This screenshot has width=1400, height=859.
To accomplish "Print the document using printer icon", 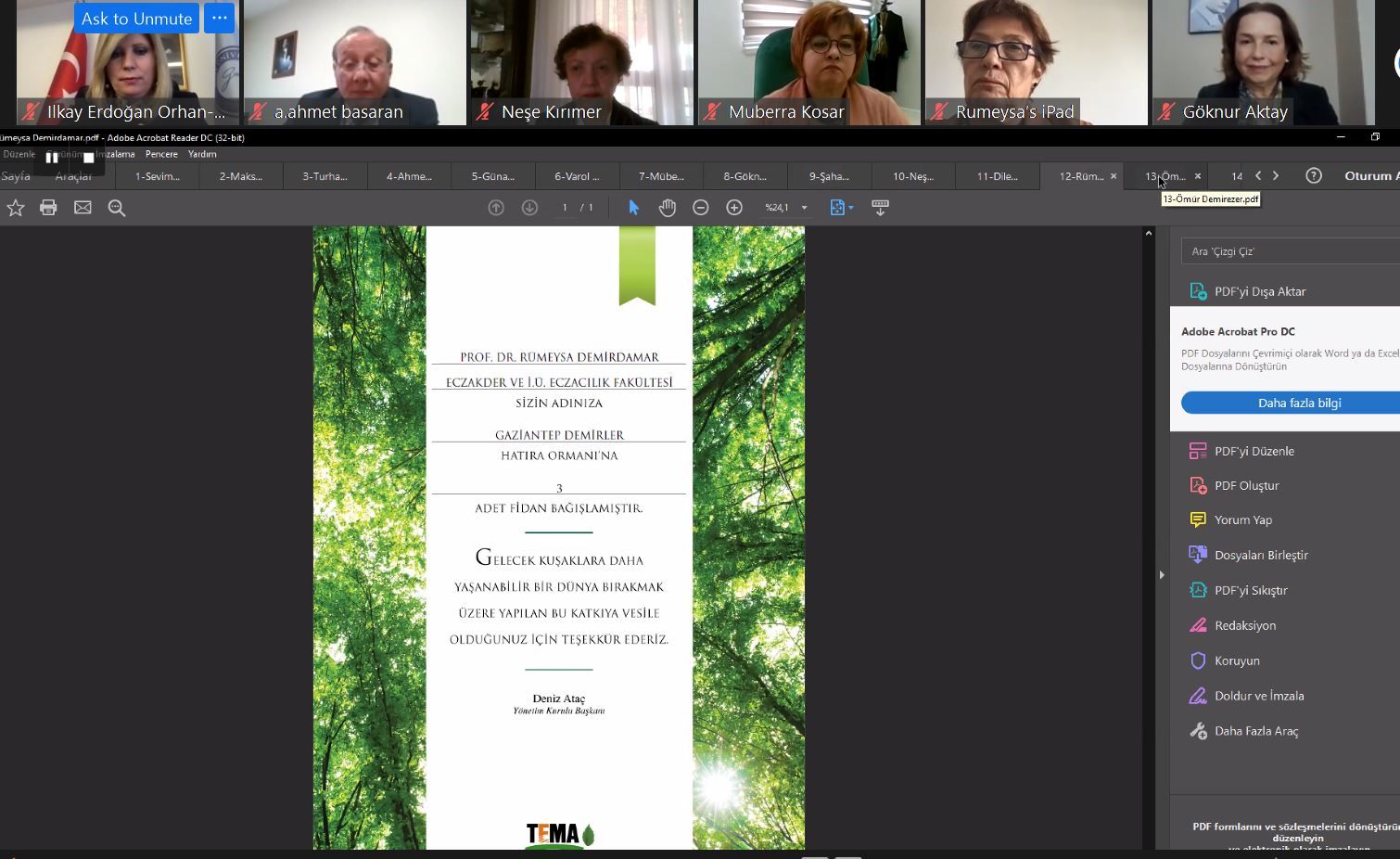I will [x=48, y=208].
